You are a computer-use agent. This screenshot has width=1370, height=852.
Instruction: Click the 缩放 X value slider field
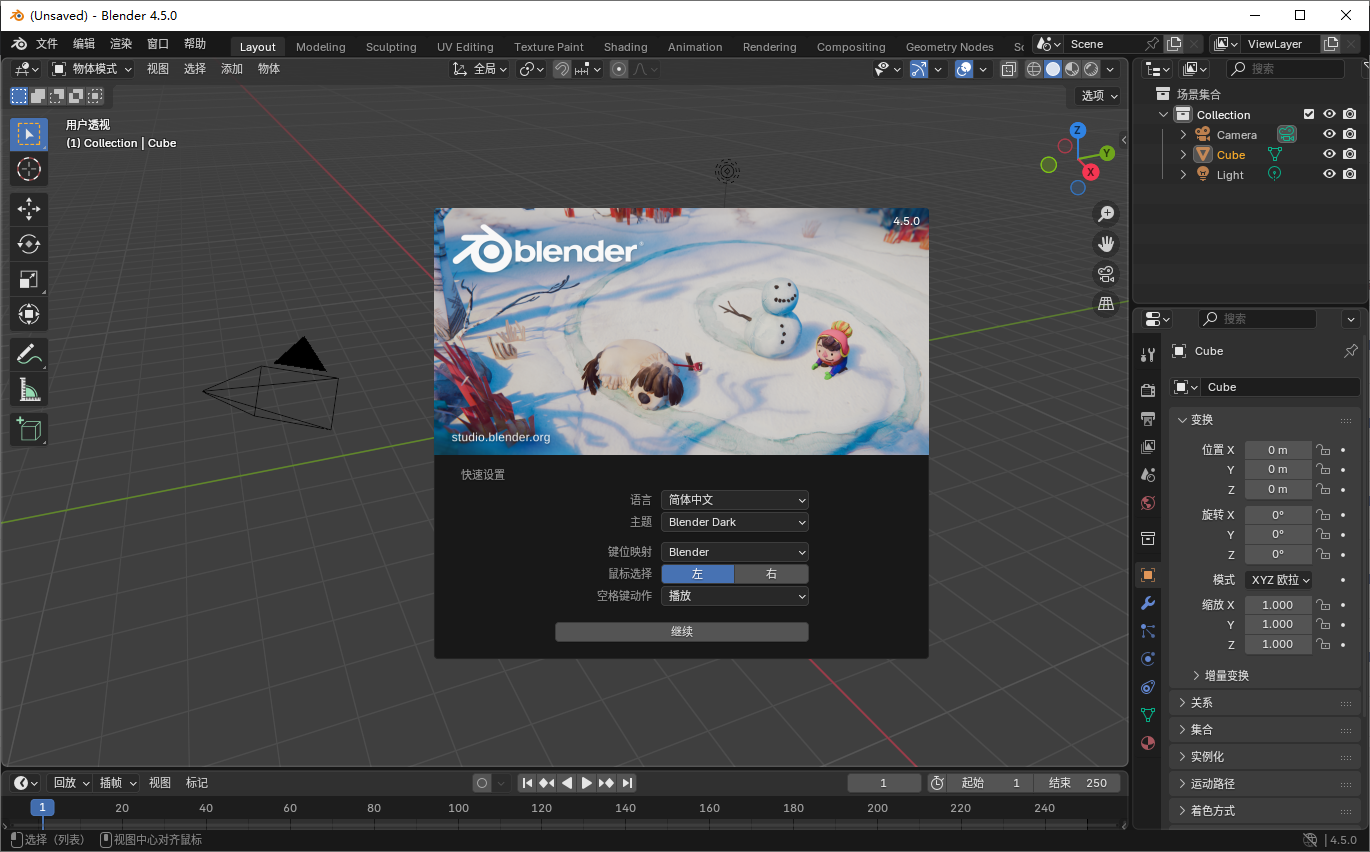pos(1277,605)
